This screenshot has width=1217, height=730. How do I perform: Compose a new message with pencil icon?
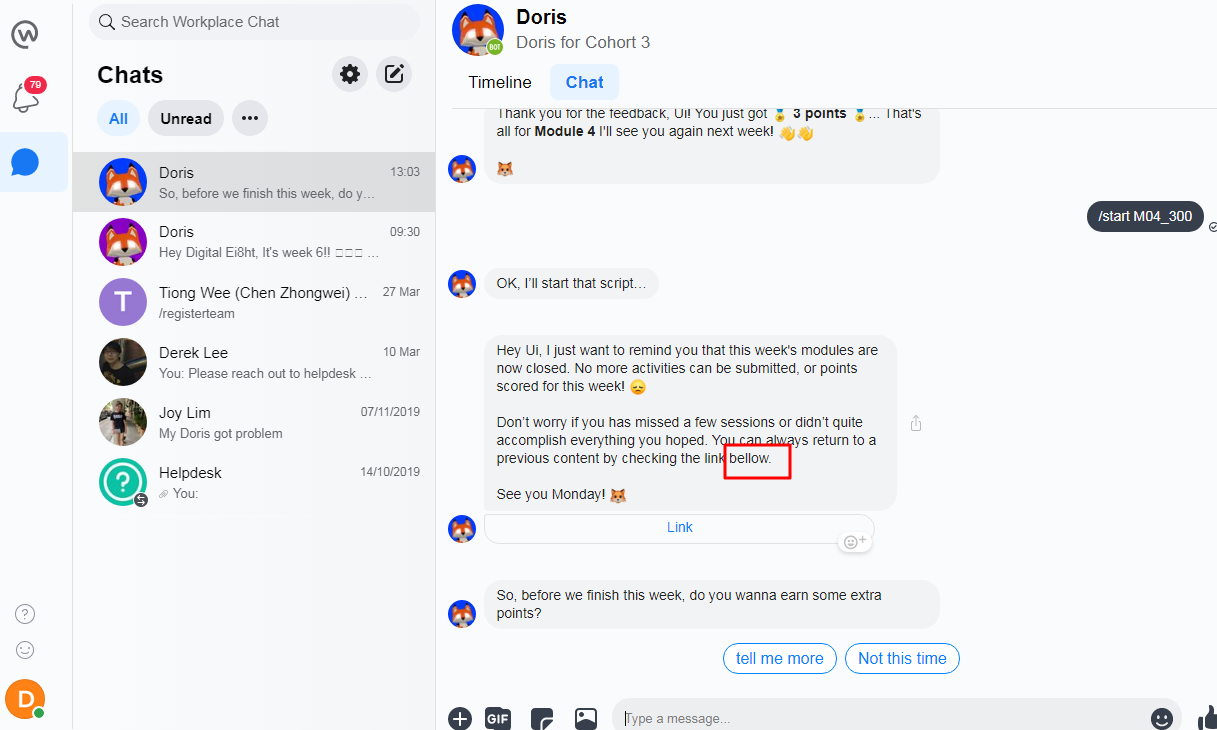click(394, 74)
